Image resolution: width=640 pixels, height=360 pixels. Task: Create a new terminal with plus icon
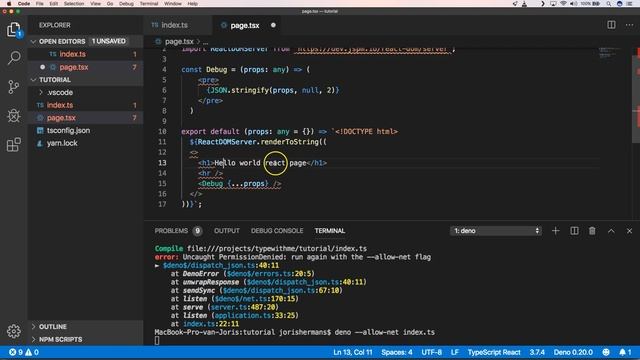pyautogui.click(x=556, y=231)
